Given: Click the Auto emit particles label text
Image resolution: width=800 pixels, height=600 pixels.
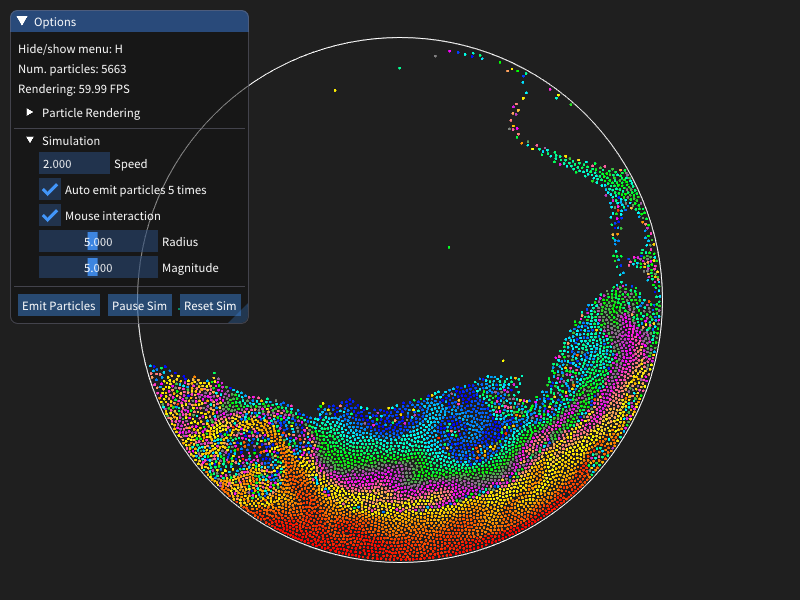Looking at the screenshot, I should pyautogui.click(x=136, y=190).
